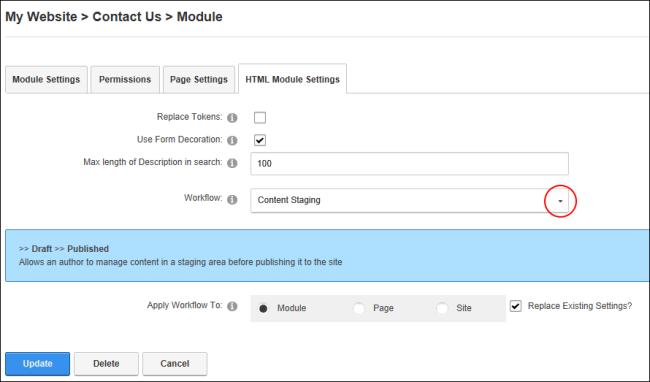The width and height of the screenshot is (650, 382).
Task: Enable the Replace Tokens checkbox
Action: (x=260, y=118)
